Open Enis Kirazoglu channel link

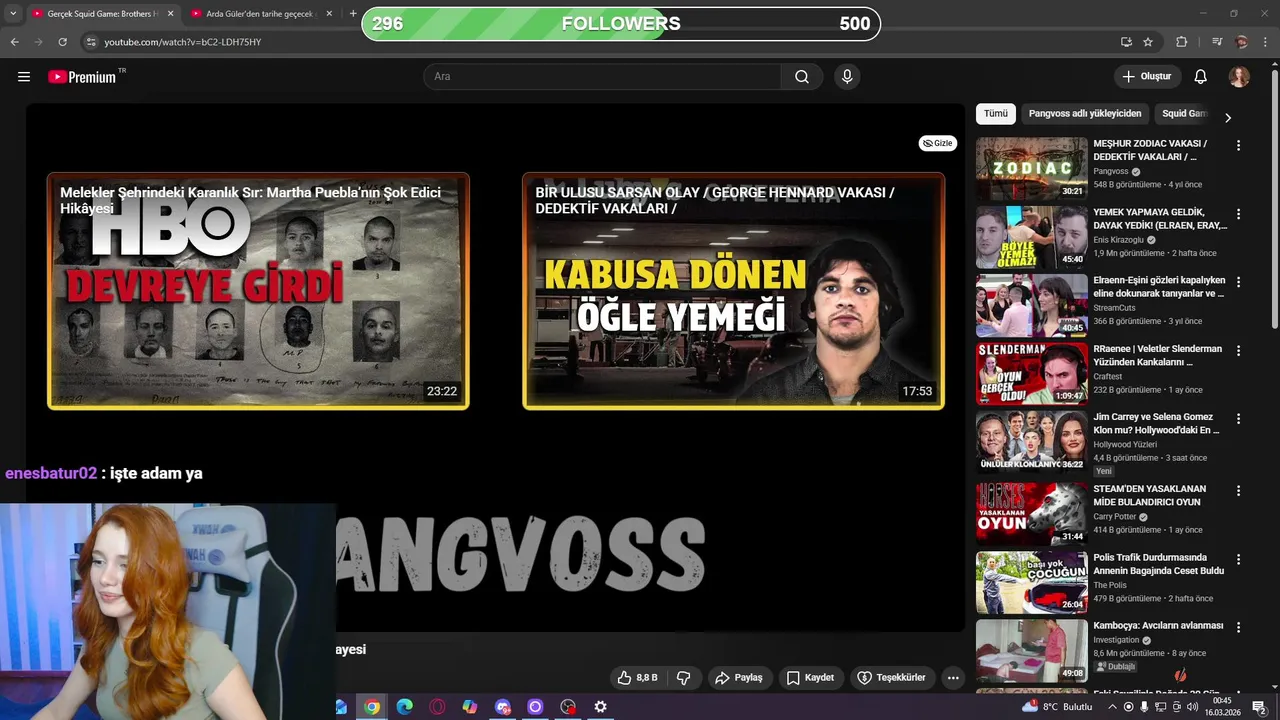[x=1118, y=240]
